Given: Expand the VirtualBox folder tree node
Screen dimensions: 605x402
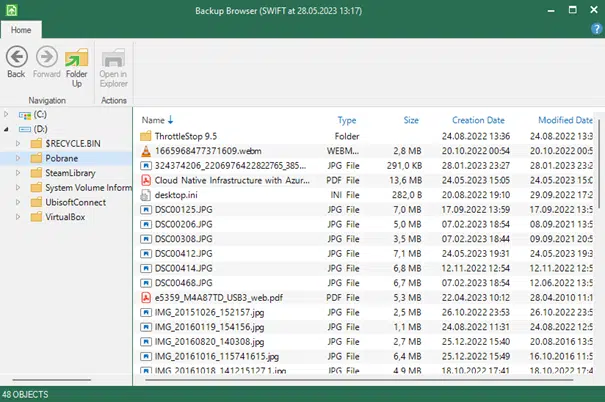Looking at the screenshot, I should 18,216.
